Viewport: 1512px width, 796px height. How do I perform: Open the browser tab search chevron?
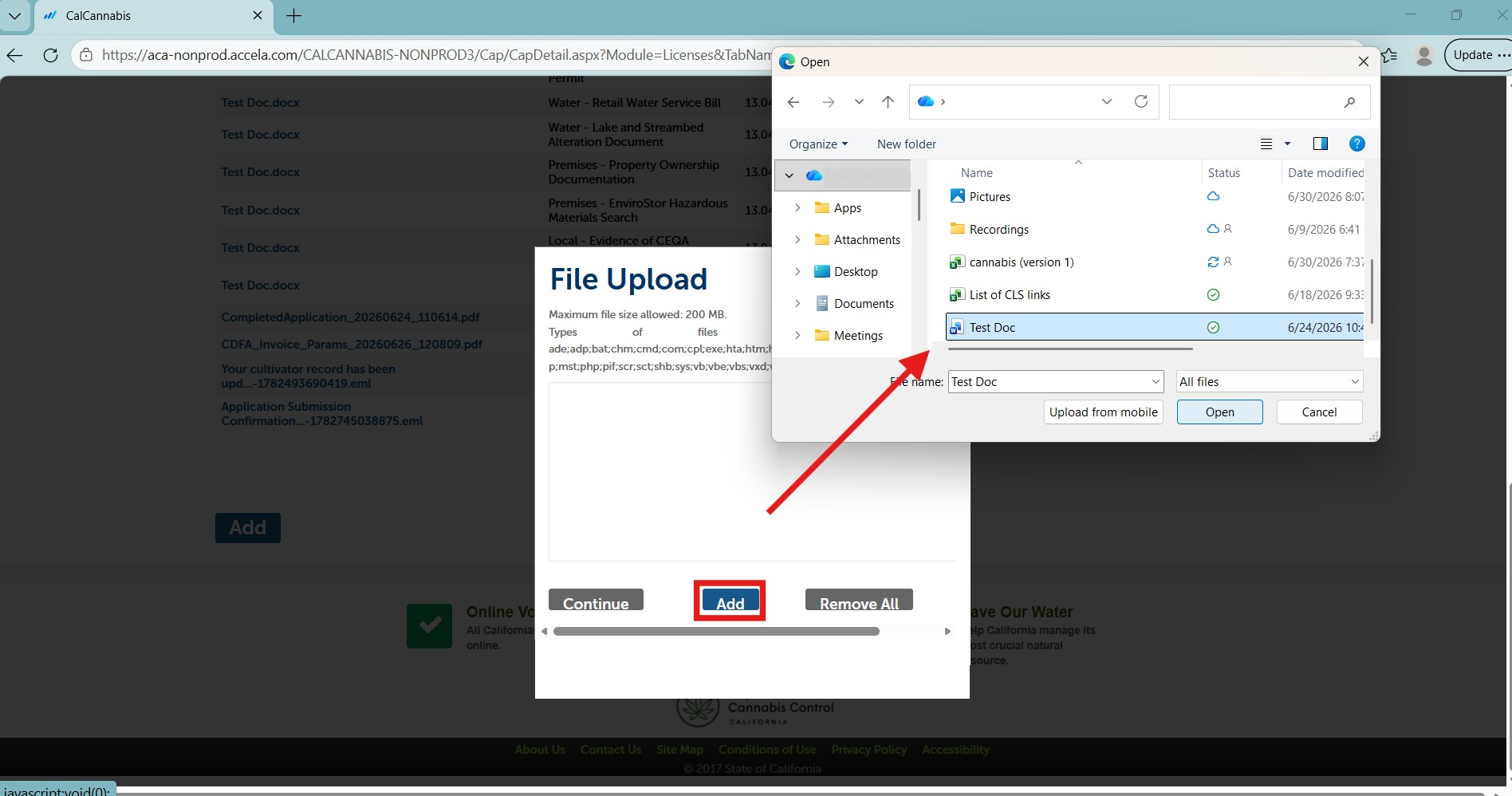14,15
